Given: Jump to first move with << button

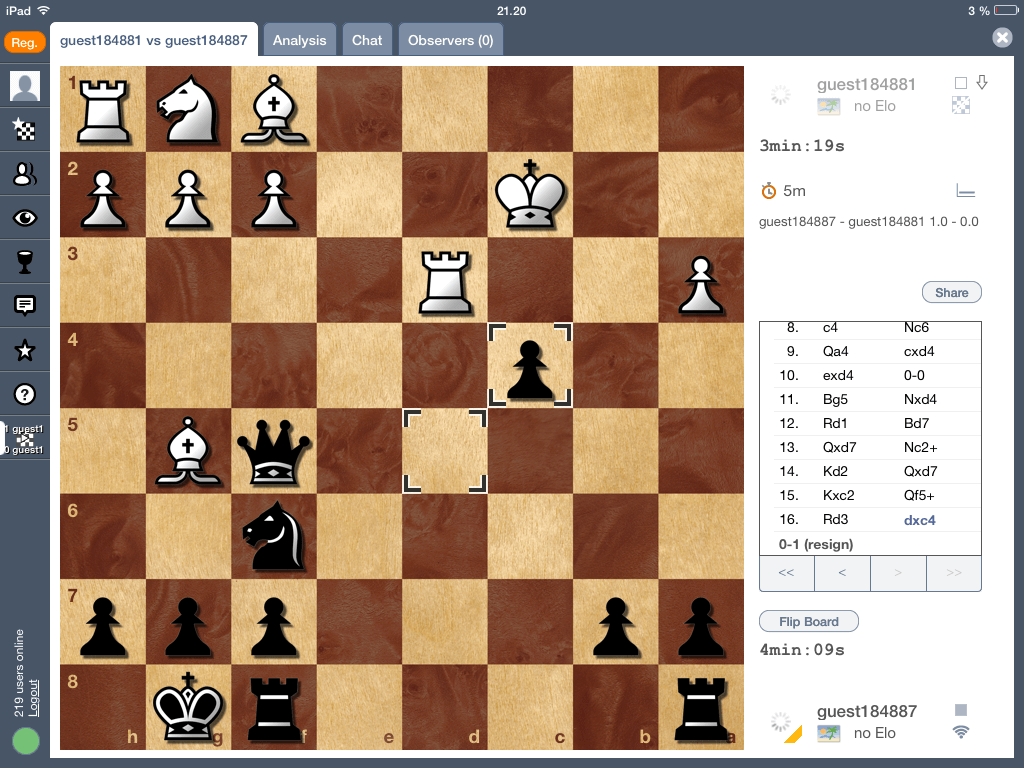Looking at the screenshot, I should click(x=786, y=573).
